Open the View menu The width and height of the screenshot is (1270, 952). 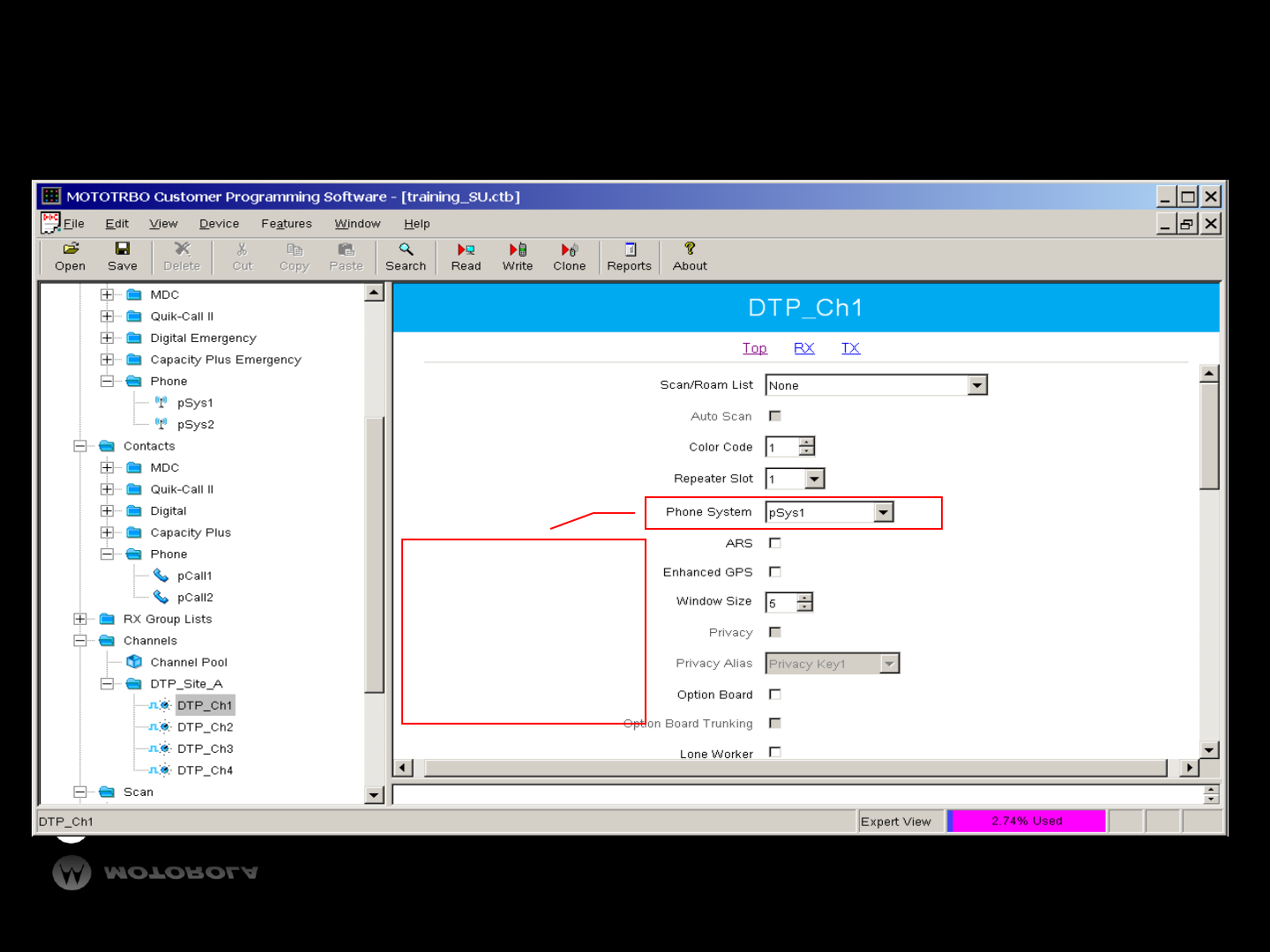tap(163, 224)
